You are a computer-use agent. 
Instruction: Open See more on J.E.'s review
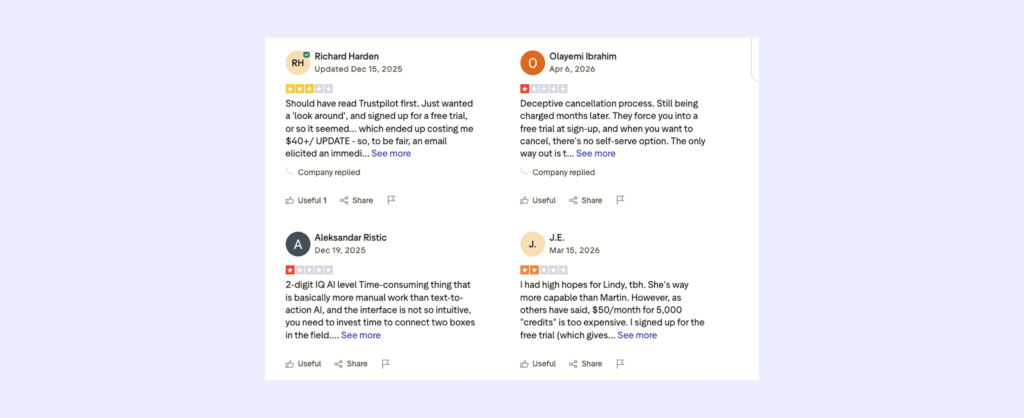(x=637, y=335)
